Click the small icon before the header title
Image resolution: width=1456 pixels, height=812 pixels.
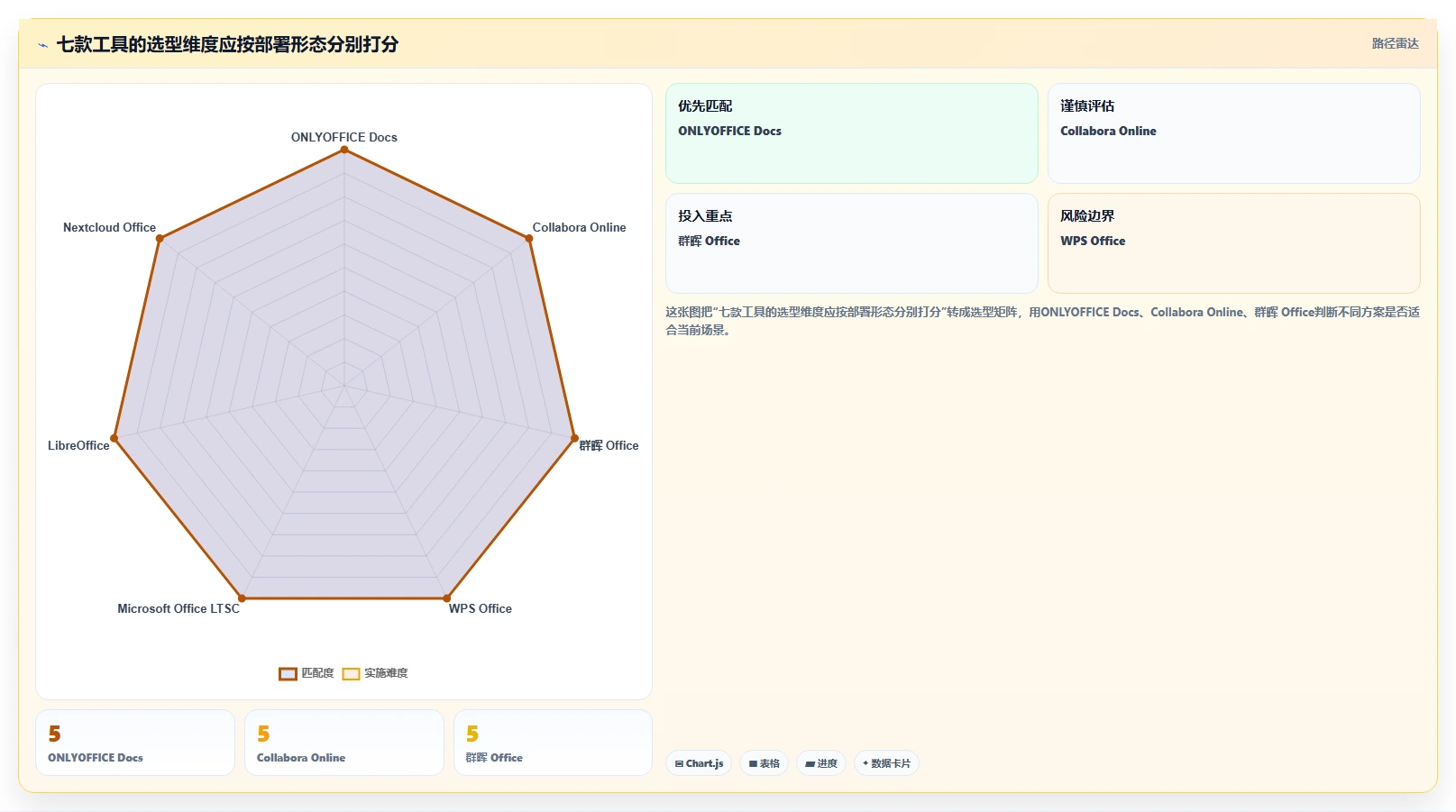[42, 44]
